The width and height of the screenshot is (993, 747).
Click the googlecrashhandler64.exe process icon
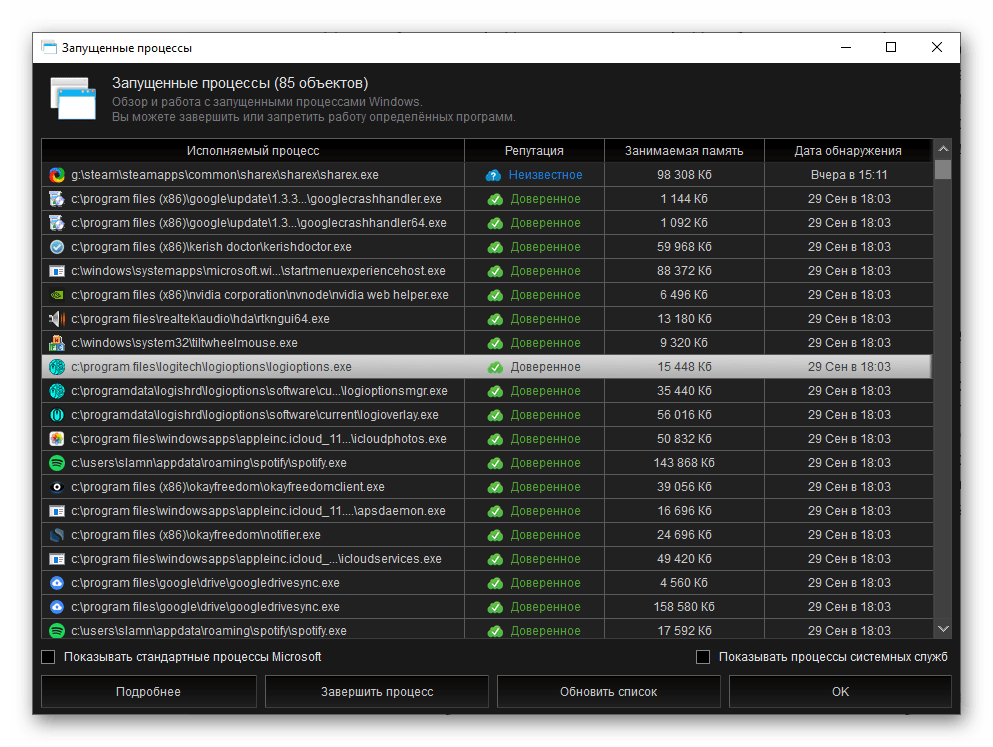(x=57, y=223)
